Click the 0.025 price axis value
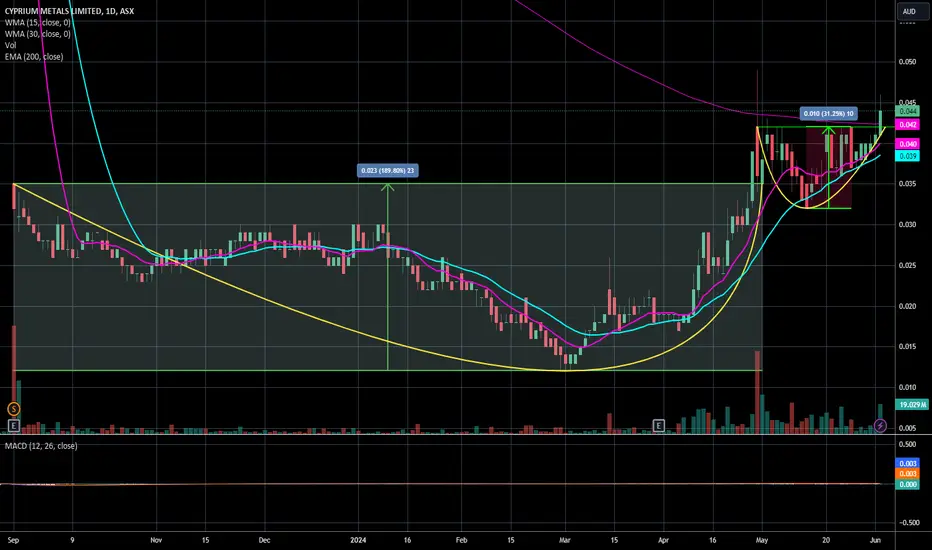The image size is (932, 550). 908,265
